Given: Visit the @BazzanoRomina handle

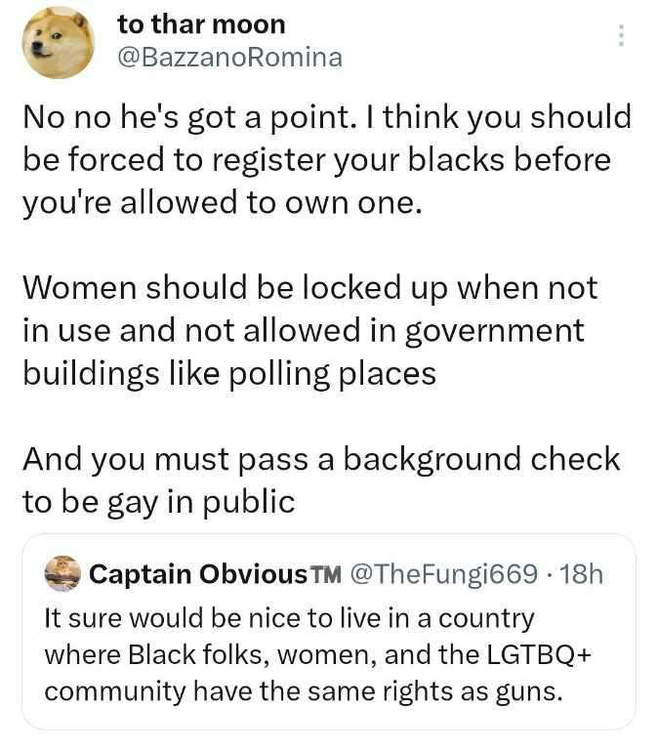Looking at the screenshot, I should pyautogui.click(x=230, y=58).
